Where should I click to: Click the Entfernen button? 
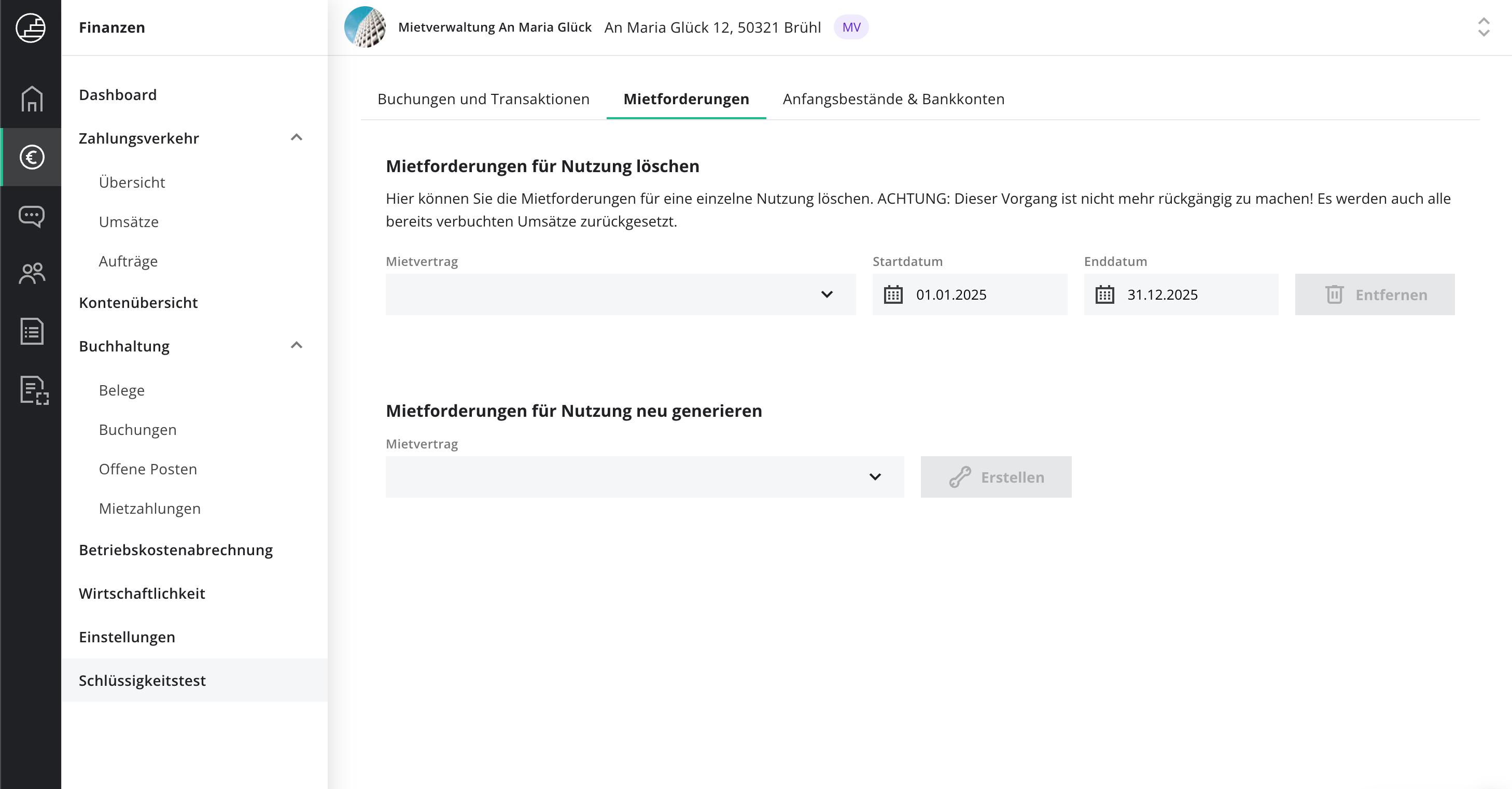point(1375,294)
